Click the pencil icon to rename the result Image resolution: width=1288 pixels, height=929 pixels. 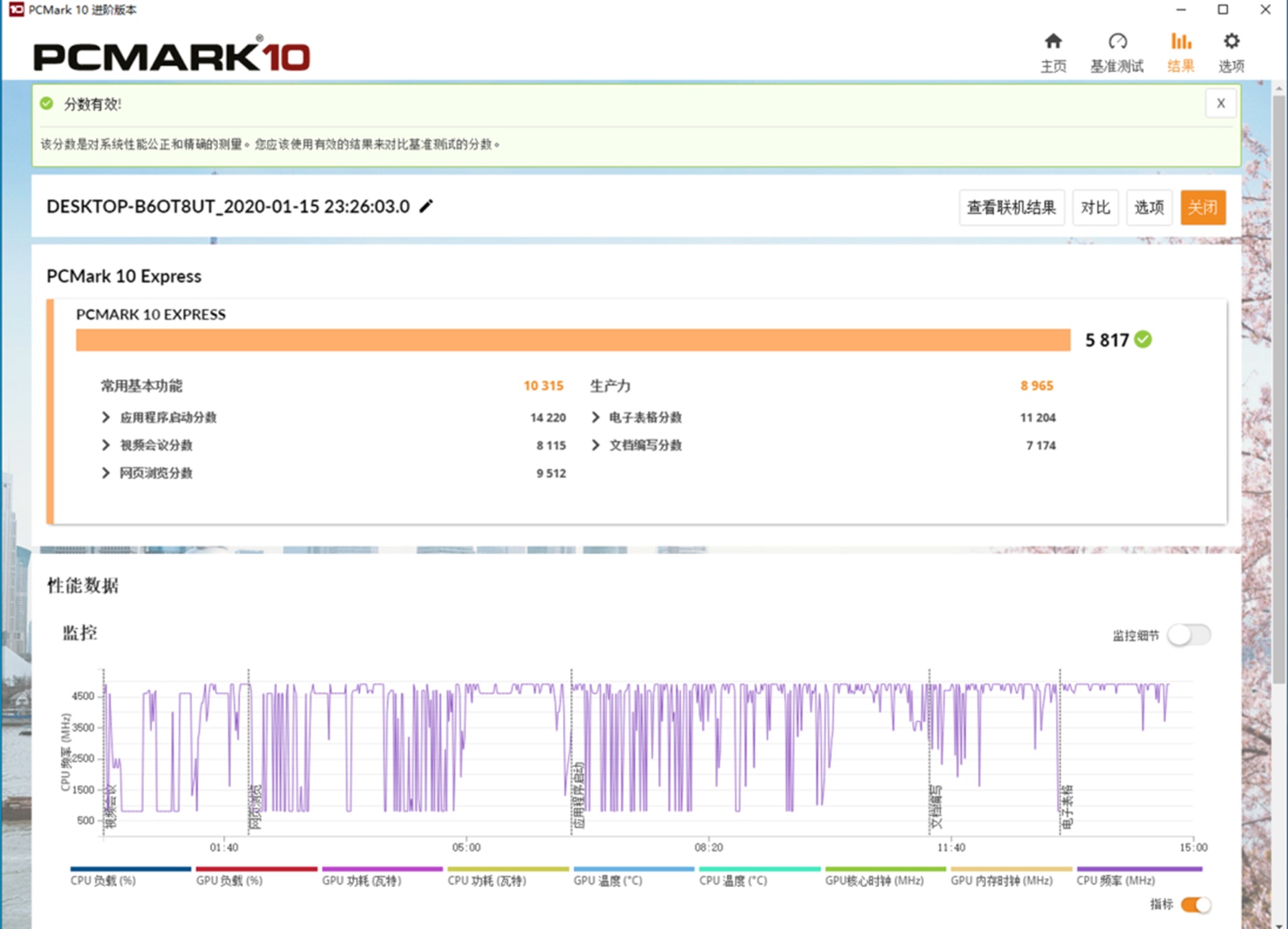pos(425,206)
